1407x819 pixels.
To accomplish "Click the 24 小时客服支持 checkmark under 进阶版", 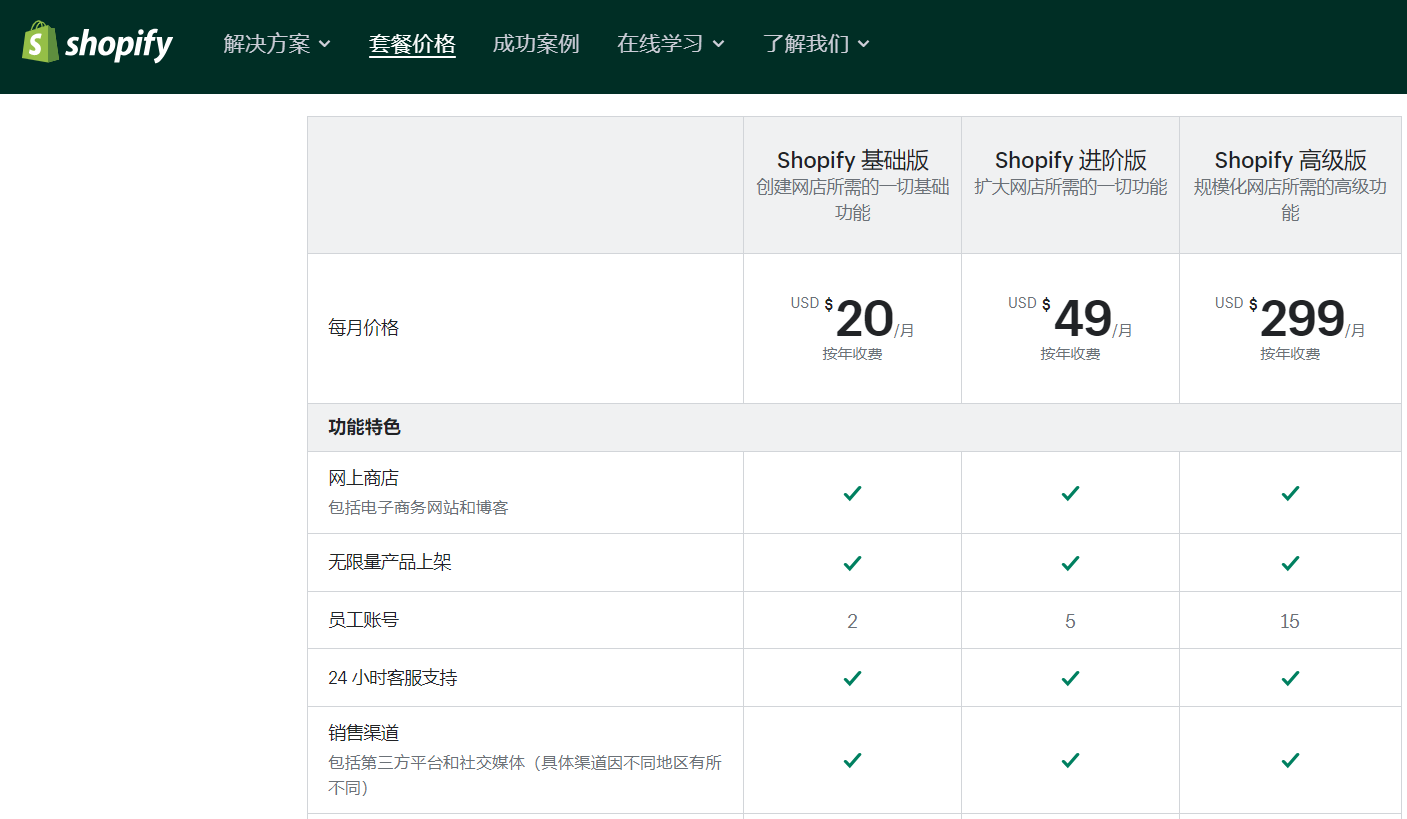I will tap(1070, 677).
